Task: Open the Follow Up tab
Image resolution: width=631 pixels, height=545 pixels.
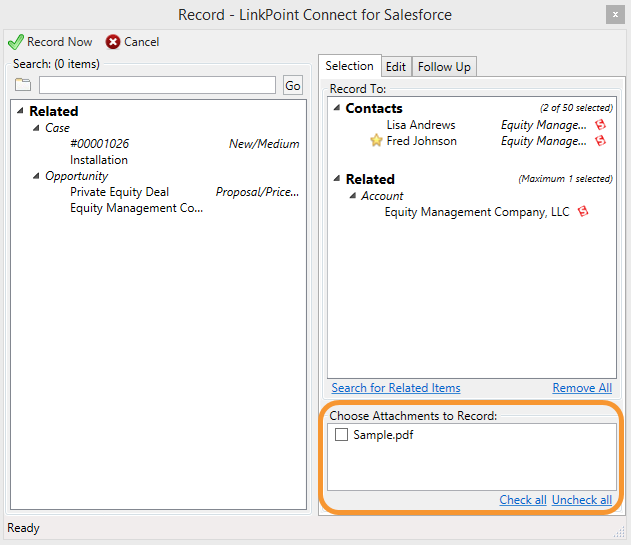Action: (444, 67)
